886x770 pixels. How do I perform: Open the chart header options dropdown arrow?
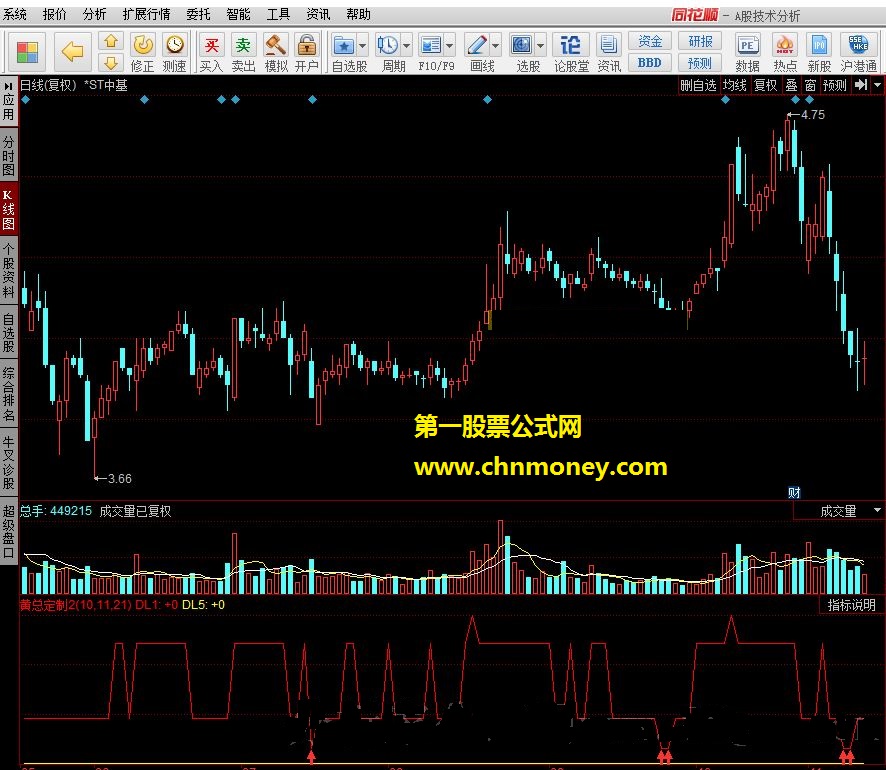pyautogui.click(x=878, y=85)
